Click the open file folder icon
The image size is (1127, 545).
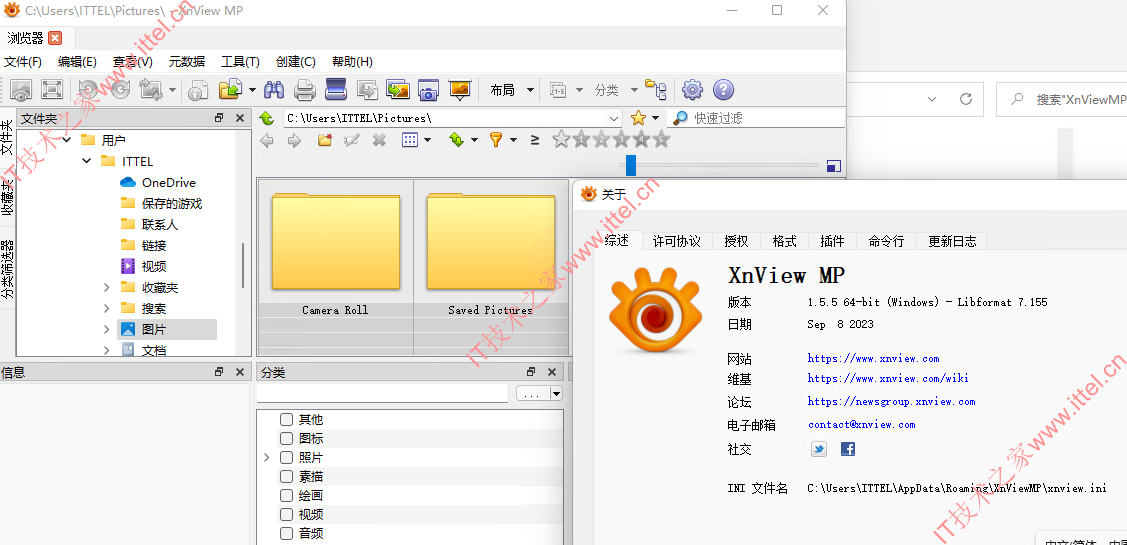click(x=230, y=90)
